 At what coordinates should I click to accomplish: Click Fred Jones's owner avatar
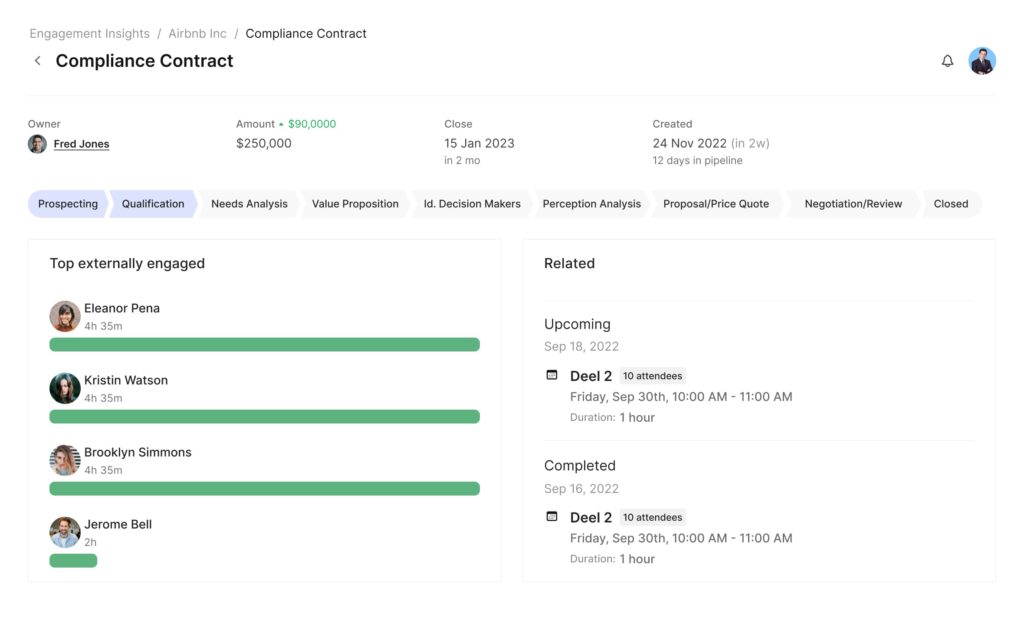[37, 143]
